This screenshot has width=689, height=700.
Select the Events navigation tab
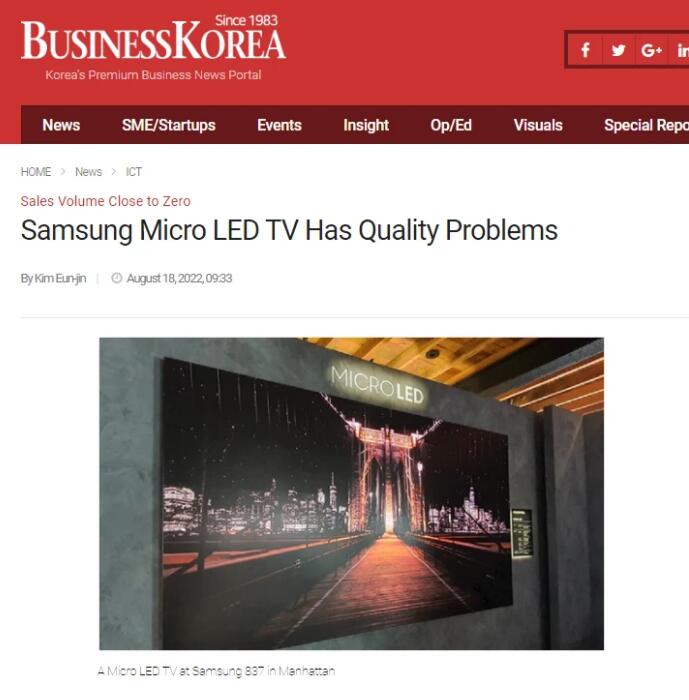(279, 125)
